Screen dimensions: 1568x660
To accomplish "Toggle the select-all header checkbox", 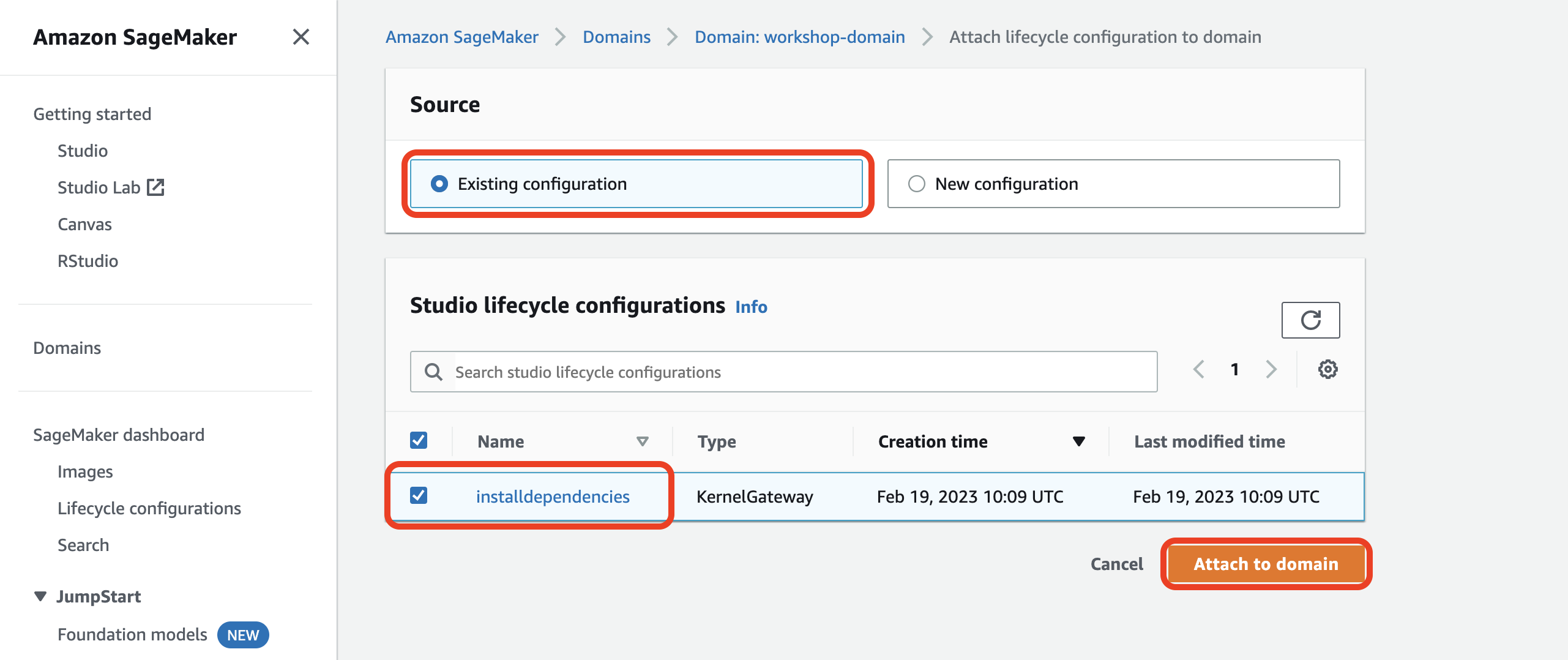I will coord(419,440).
